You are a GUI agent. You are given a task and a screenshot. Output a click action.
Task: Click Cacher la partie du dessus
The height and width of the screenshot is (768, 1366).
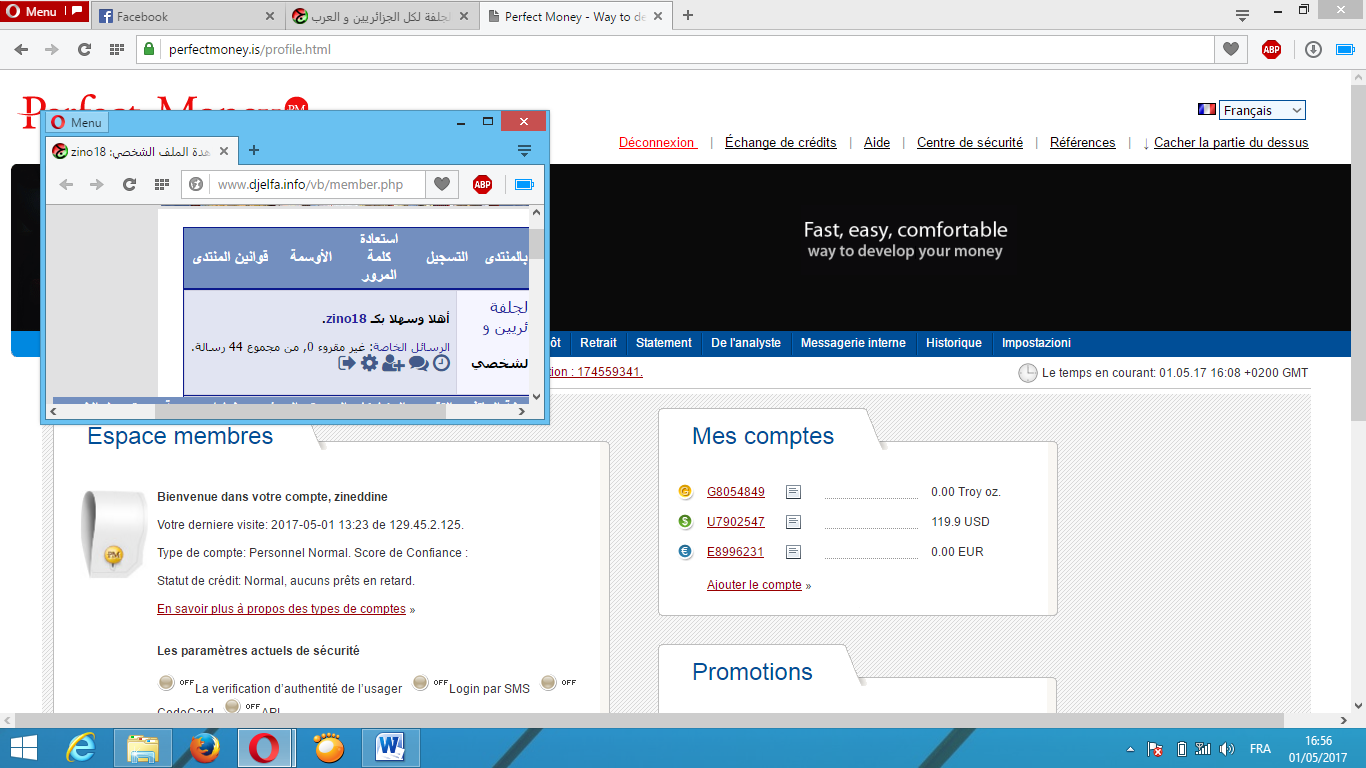[1231, 143]
